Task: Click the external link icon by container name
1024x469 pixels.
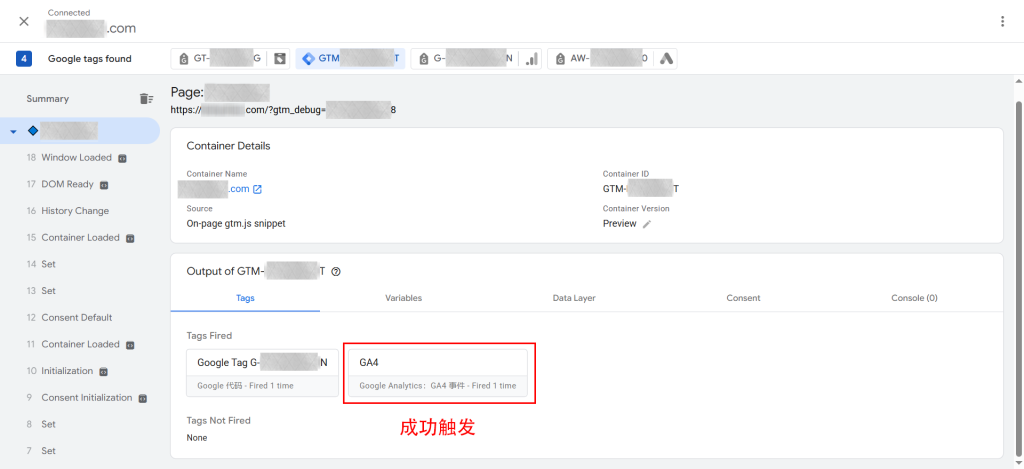Action: tap(257, 189)
